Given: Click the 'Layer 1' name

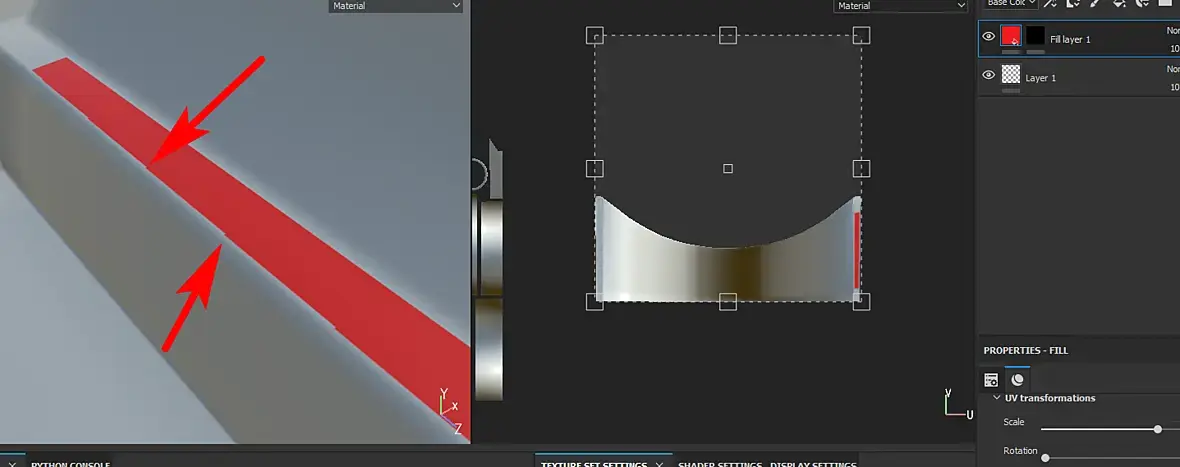Looking at the screenshot, I should pos(1040,78).
